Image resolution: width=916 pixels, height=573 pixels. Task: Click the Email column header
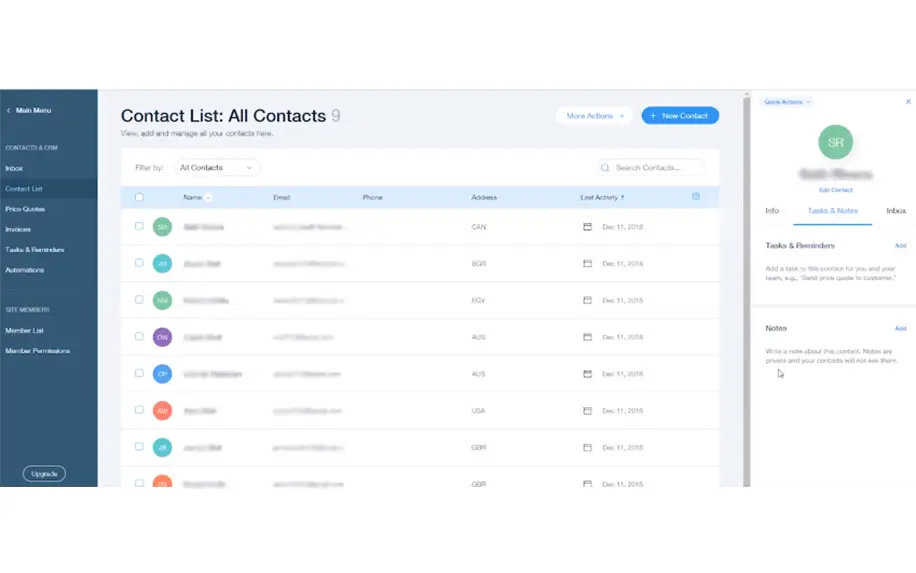pyautogui.click(x=282, y=197)
